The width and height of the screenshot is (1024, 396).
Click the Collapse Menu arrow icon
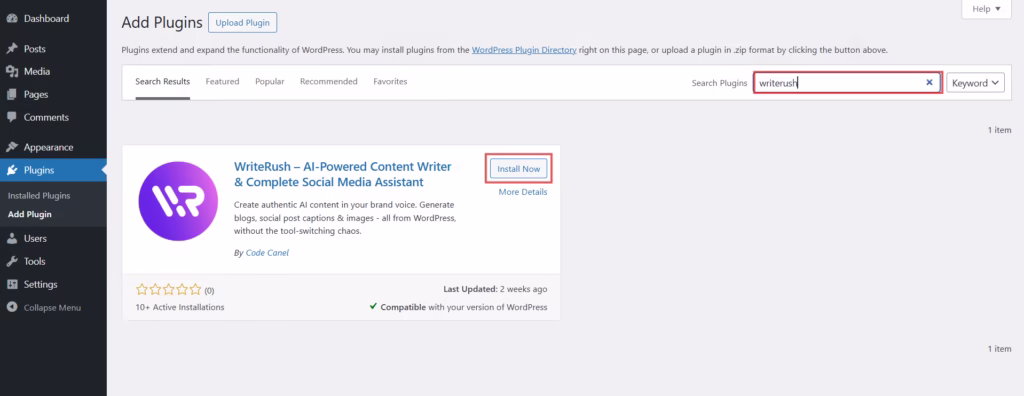pyautogui.click(x=12, y=308)
